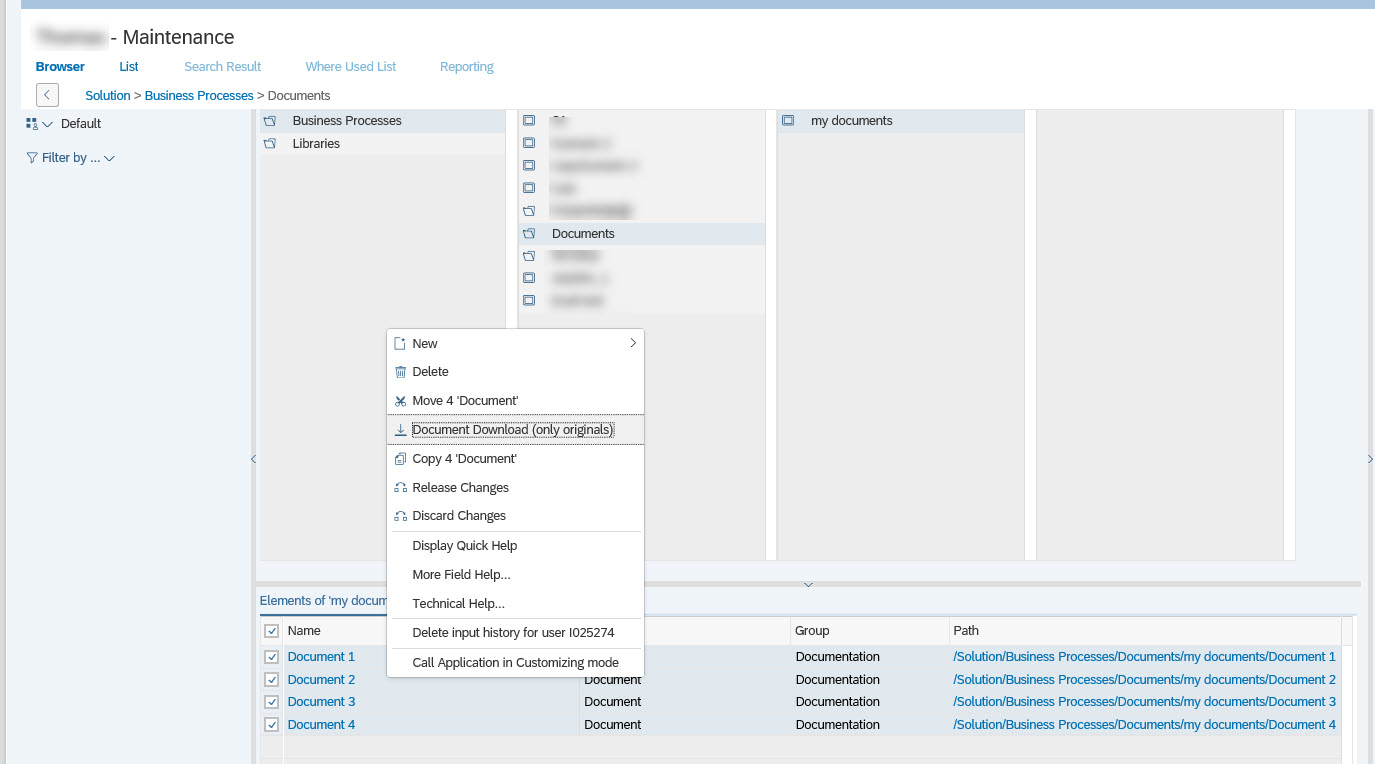
Task: Click the right edge arrow of browser
Action: (x=1369, y=459)
